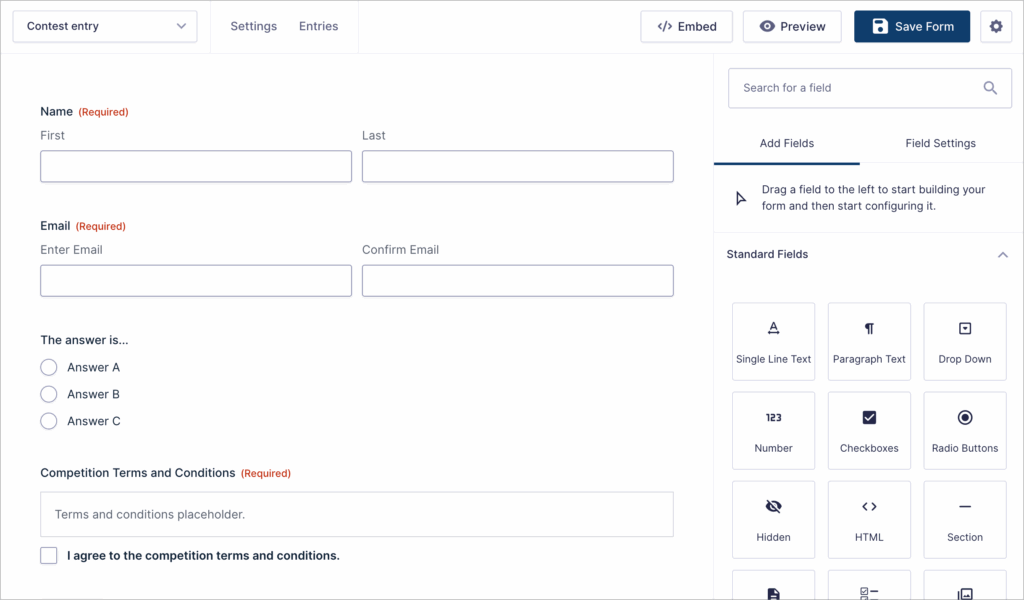This screenshot has width=1024, height=600.
Task: Add a Number field from the panel
Action: tap(773, 430)
